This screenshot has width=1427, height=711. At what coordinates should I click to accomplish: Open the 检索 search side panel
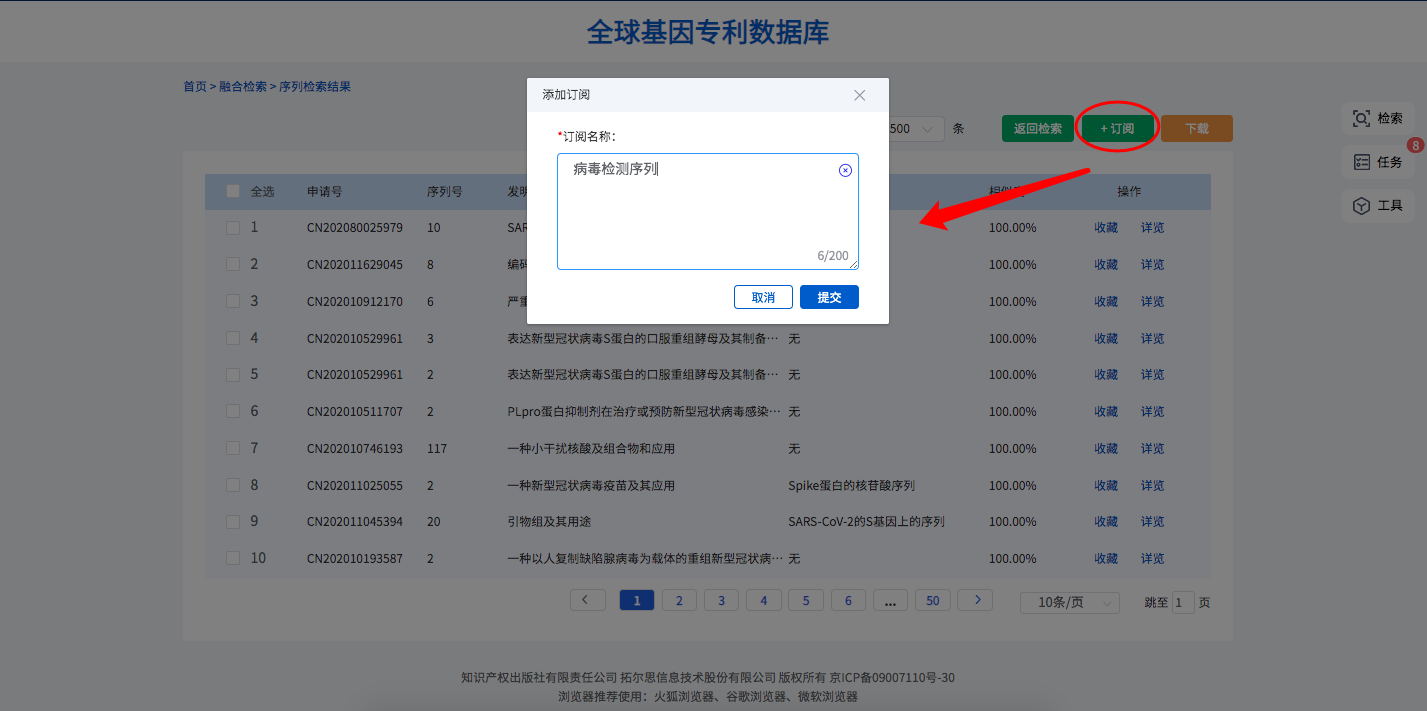(1378, 118)
